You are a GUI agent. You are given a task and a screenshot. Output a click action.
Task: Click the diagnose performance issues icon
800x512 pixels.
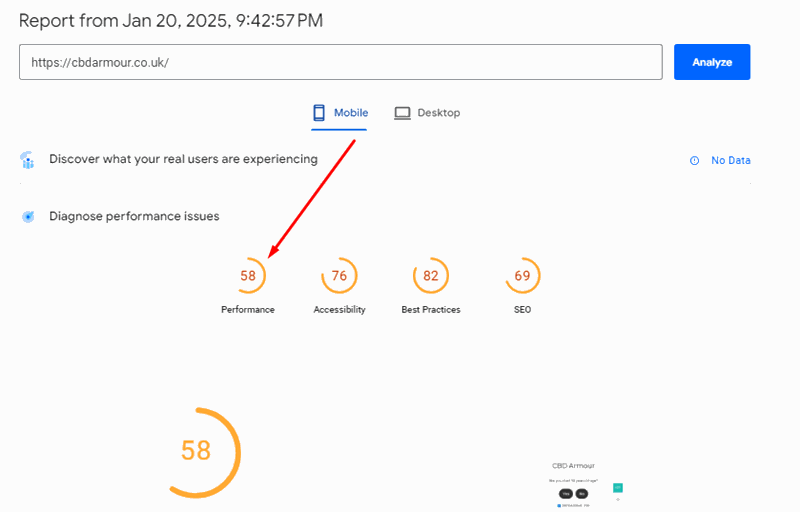click(x=28, y=216)
